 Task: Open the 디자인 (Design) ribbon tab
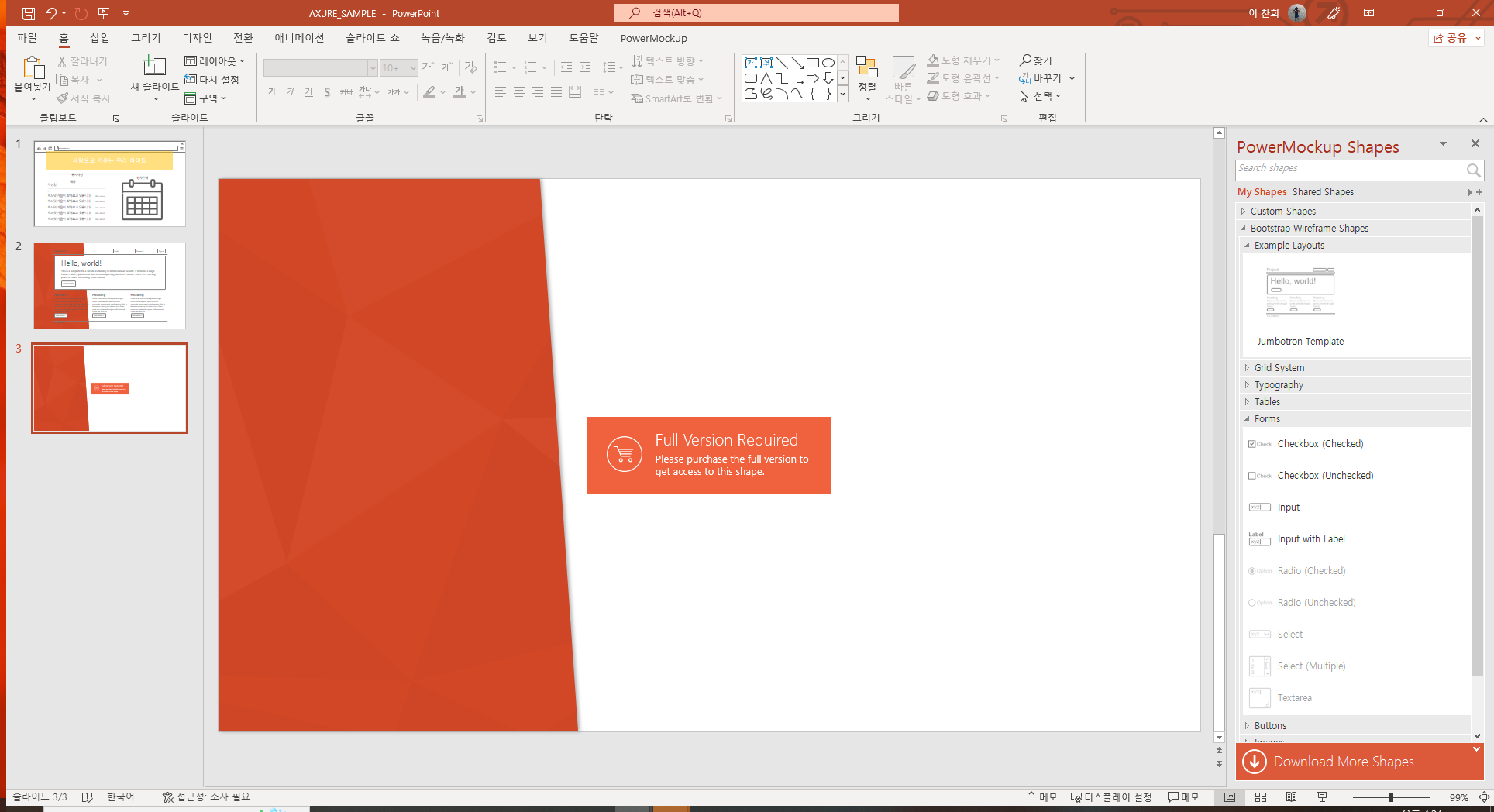[x=197, y=38]
